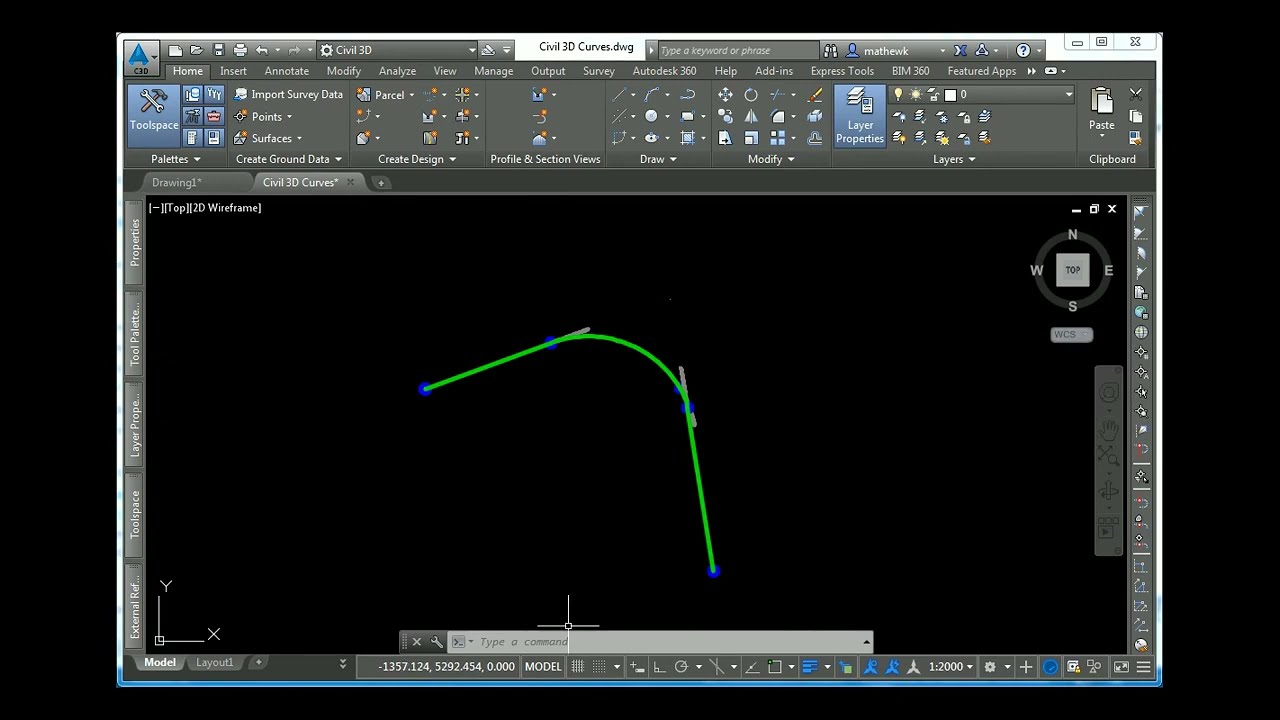Image resolution: width=1280 pixels, height=720 pixels.
Task: Click the new drawing tab plus button
Action: tap(380, 182)
